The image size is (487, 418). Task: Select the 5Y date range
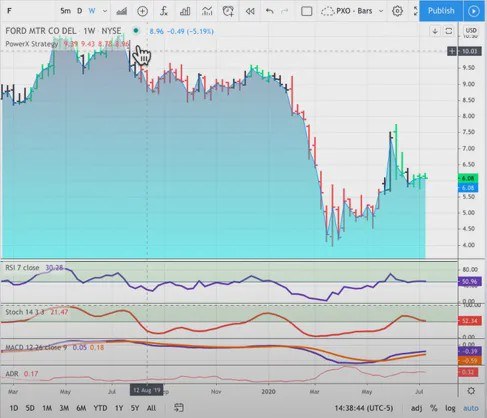click(135, 408)
